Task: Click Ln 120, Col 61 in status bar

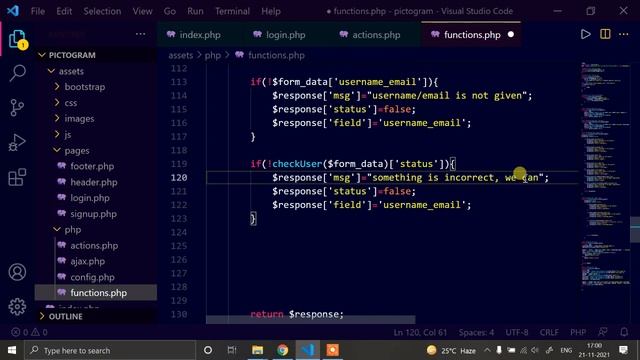Action: 420,332
